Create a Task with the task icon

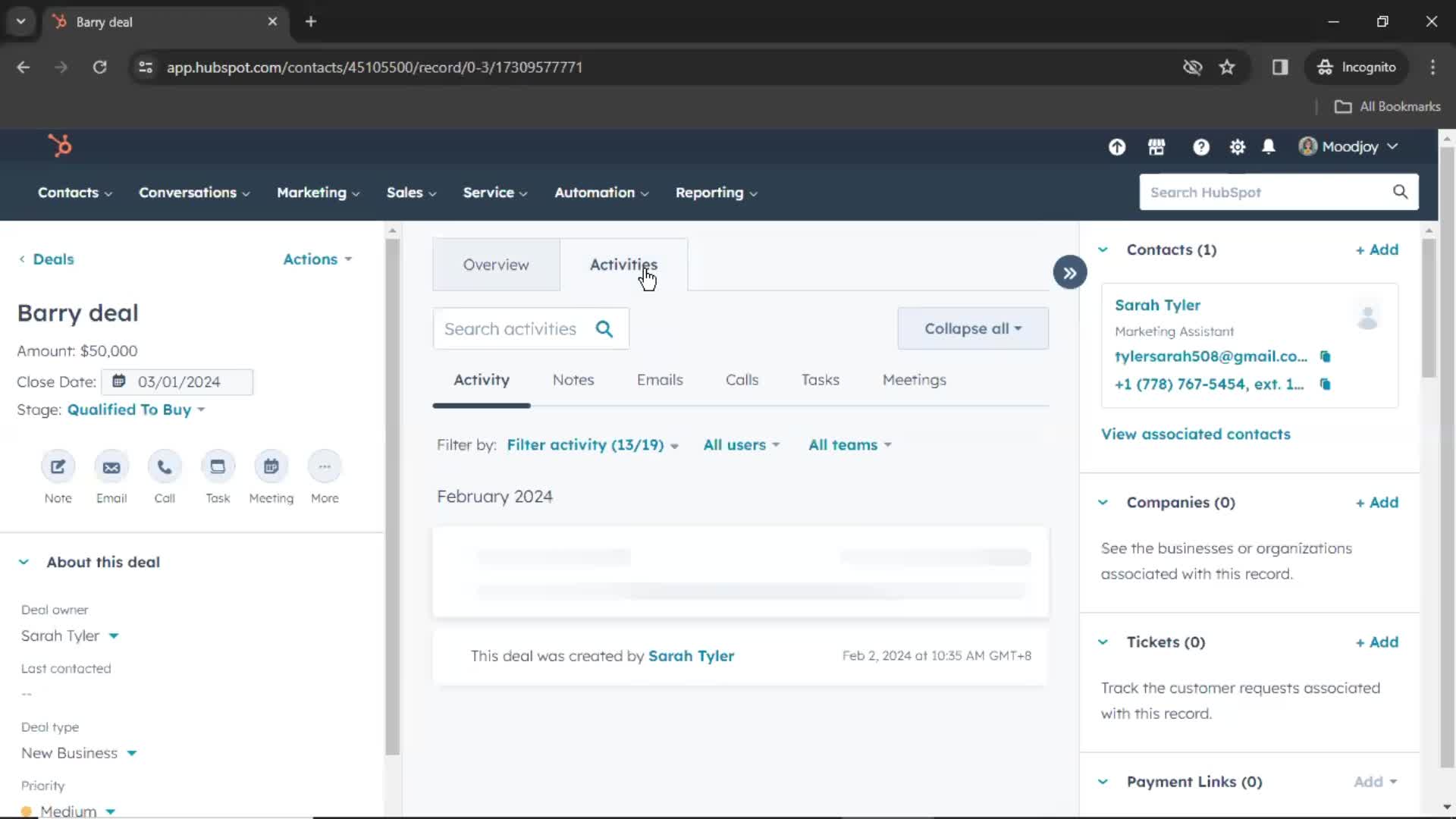[x=218, y=466]
